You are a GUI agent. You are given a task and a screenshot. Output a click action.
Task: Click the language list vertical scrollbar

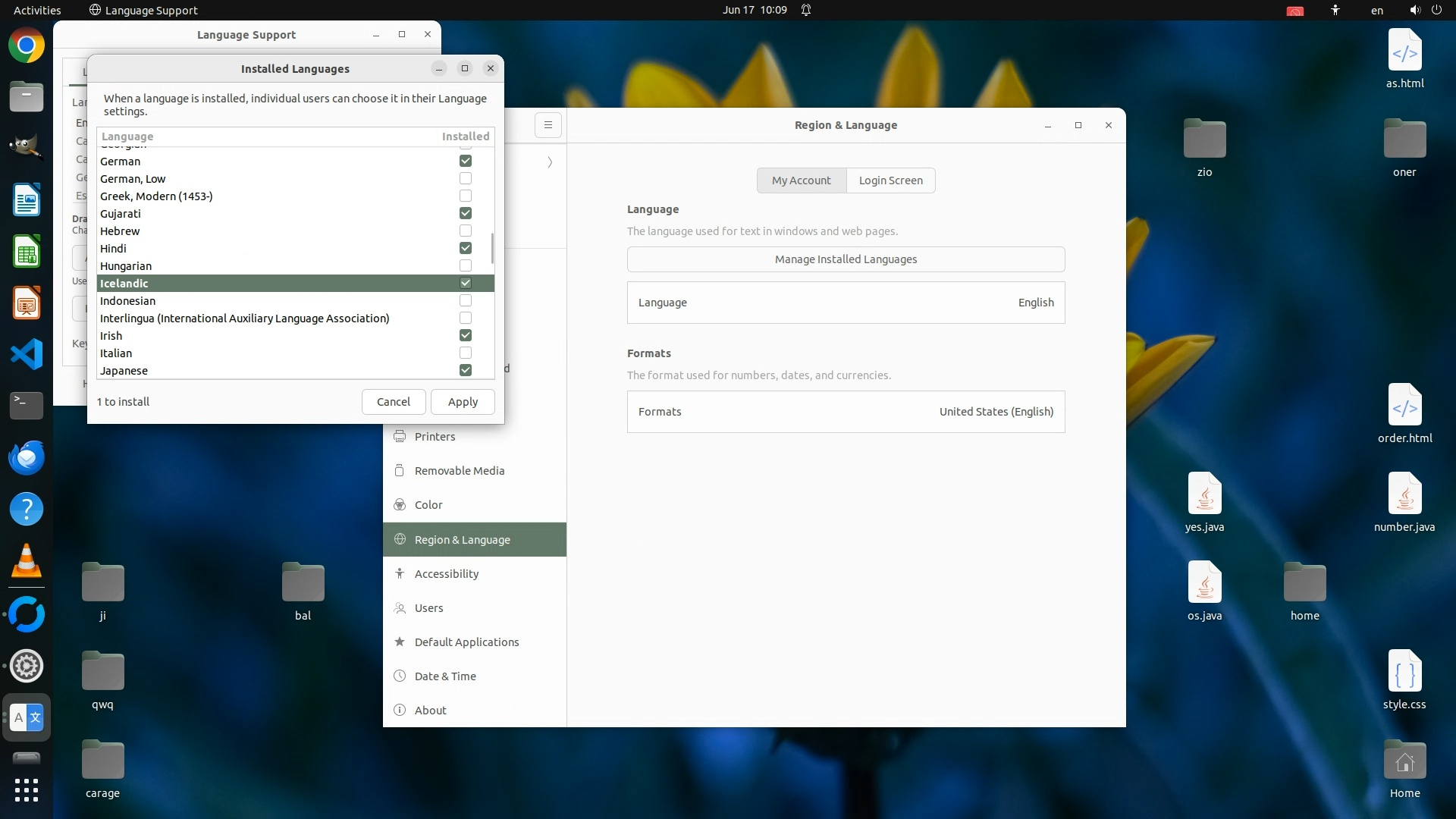492,249
